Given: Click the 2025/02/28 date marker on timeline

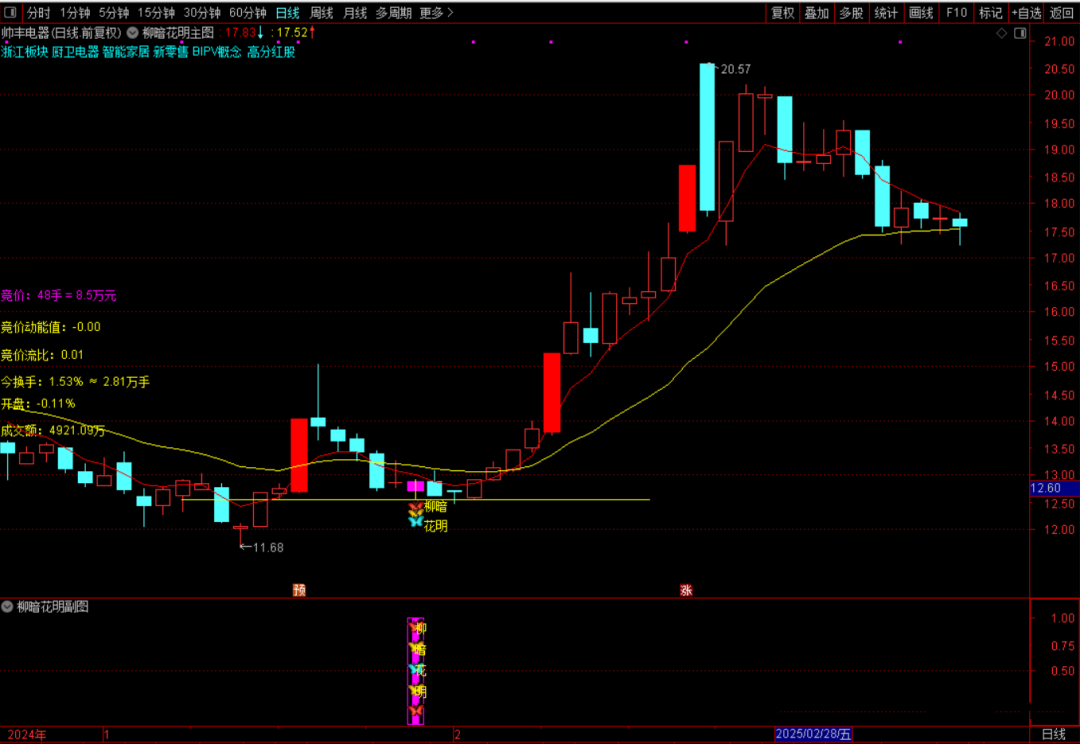Looking at the screenshot, I should tap(816, 735).
